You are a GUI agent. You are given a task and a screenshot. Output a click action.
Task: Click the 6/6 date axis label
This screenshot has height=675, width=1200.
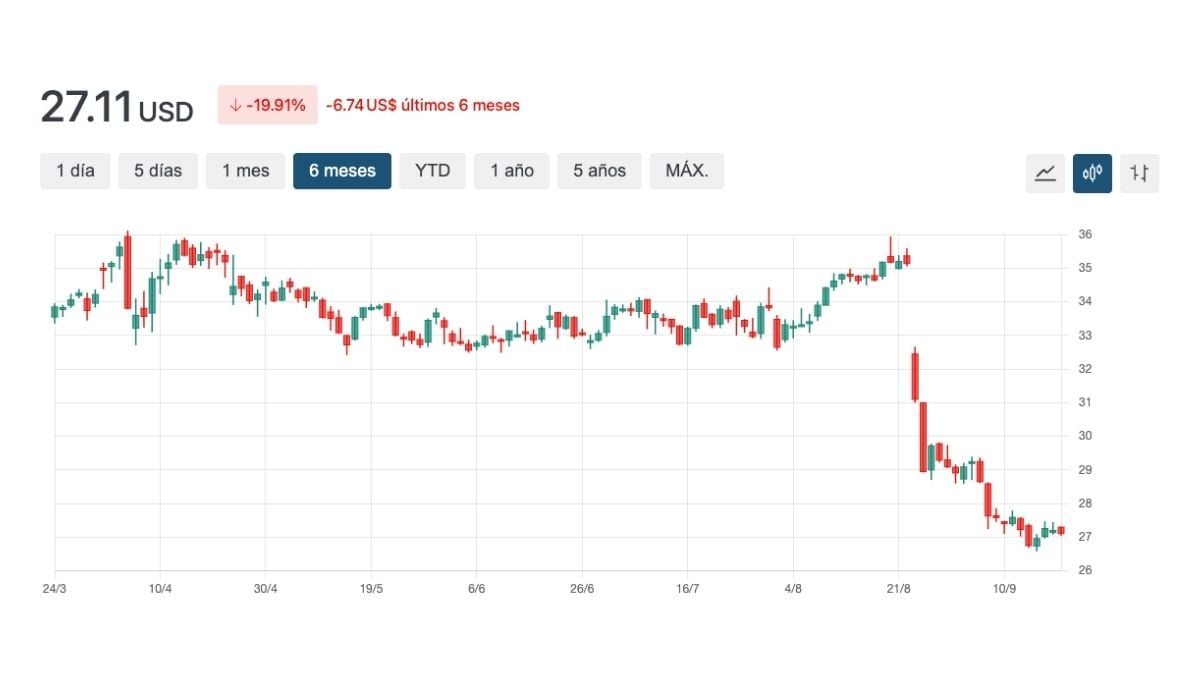tap(476, 588)
